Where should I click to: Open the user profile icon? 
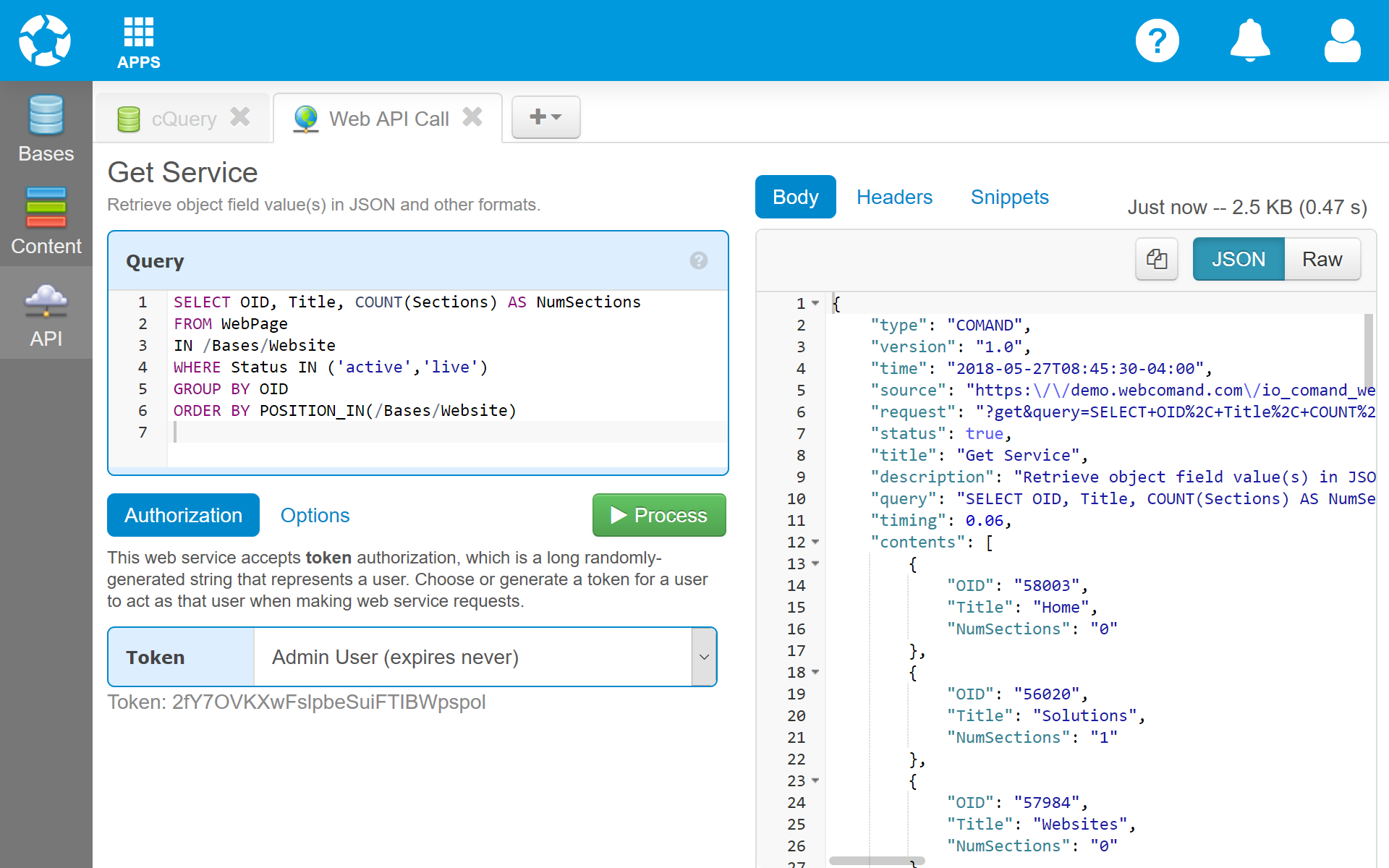(1342, 41)
